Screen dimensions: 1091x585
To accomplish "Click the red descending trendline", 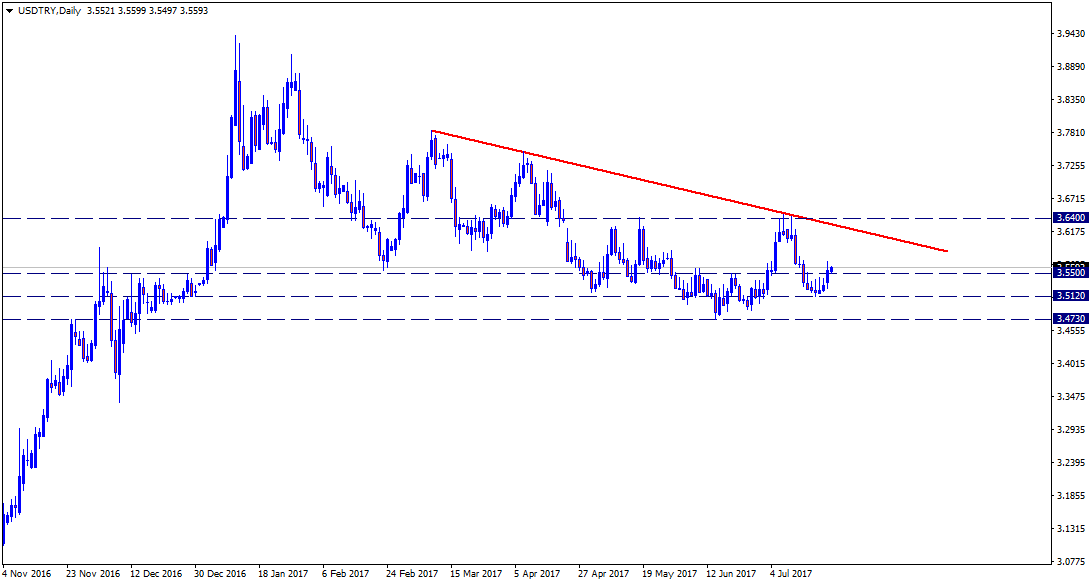I will click(690, 190).
